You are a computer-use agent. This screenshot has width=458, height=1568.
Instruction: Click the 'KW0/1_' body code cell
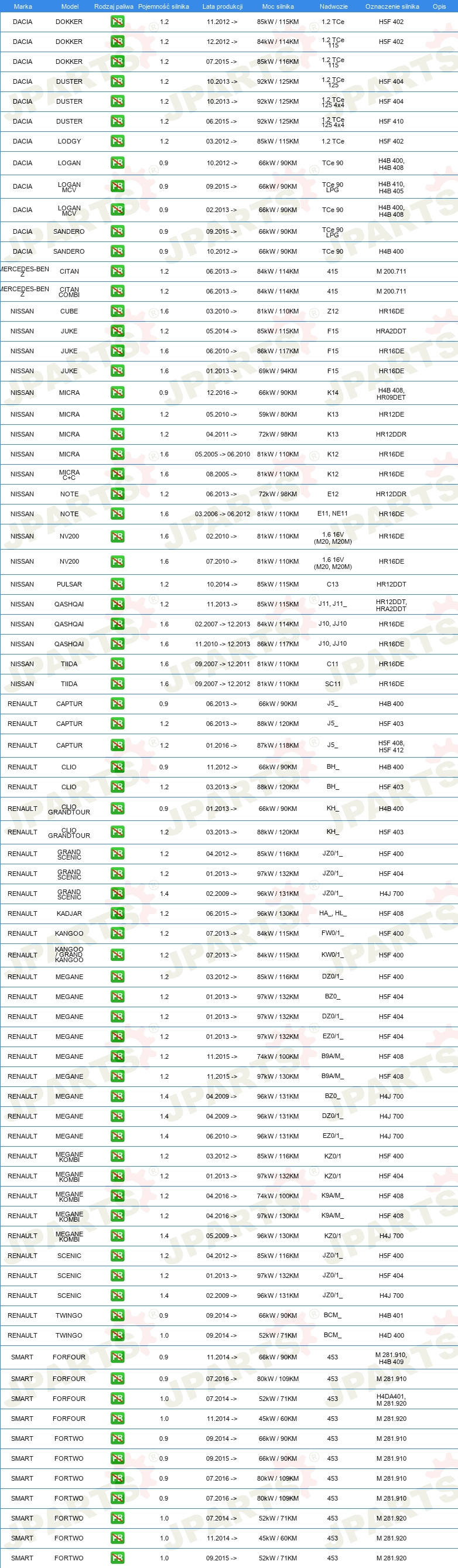point(333,955)
